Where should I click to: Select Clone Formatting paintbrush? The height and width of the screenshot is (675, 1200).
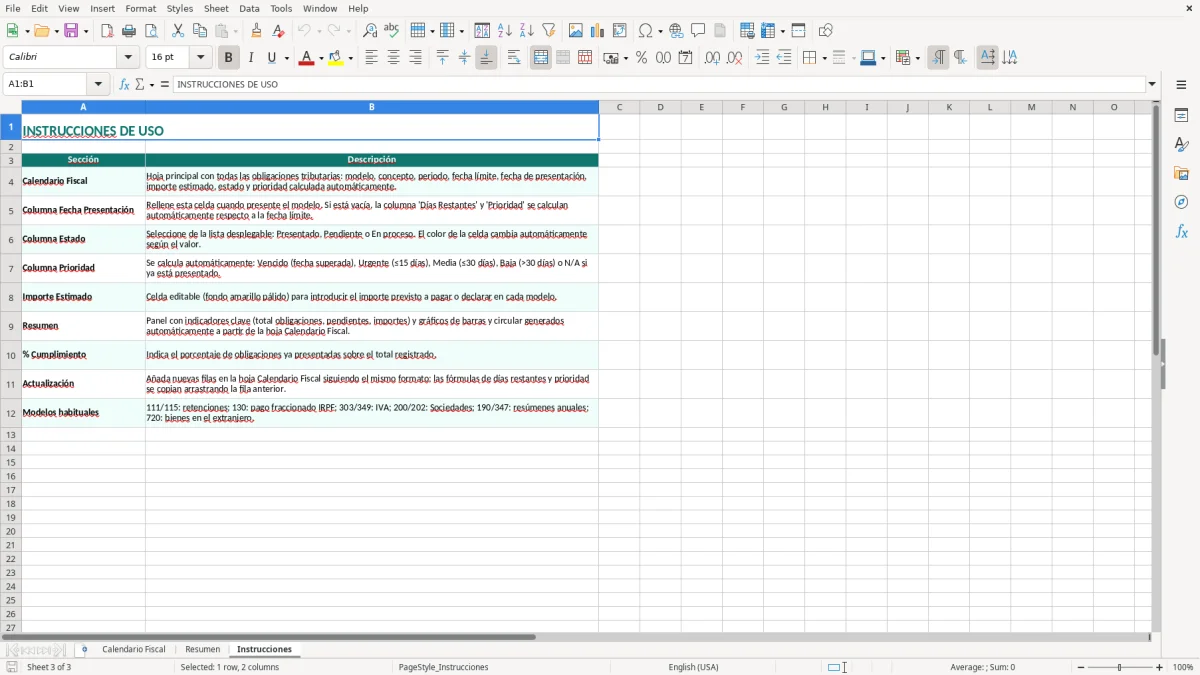point(256,31)
